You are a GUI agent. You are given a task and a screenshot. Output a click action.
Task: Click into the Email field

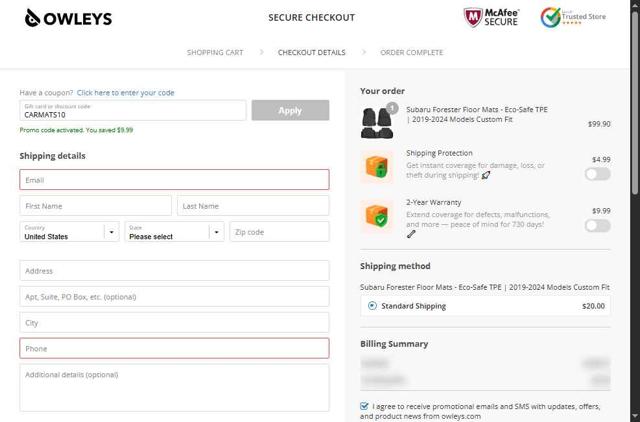coord(174,180)
